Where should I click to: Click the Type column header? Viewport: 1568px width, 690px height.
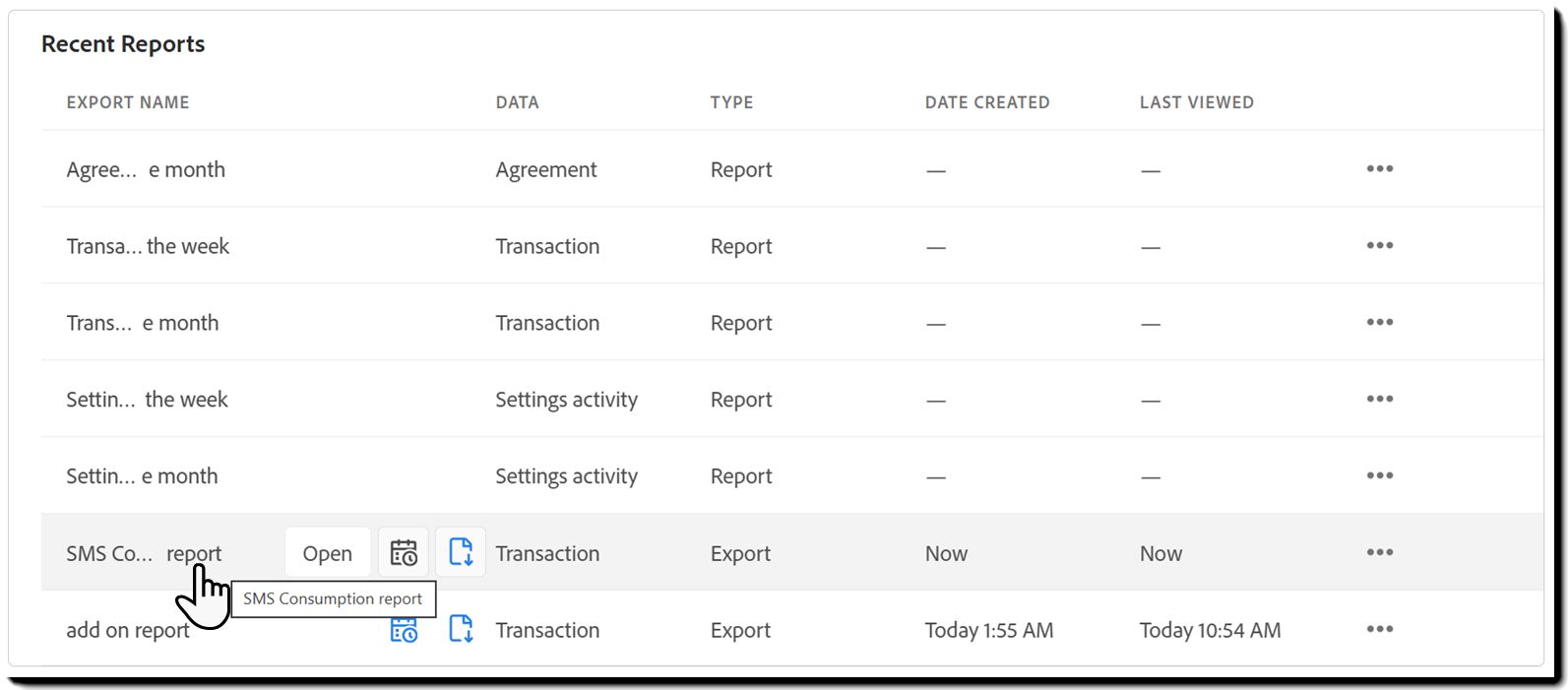pyautogui.click(x=731, y=102)
